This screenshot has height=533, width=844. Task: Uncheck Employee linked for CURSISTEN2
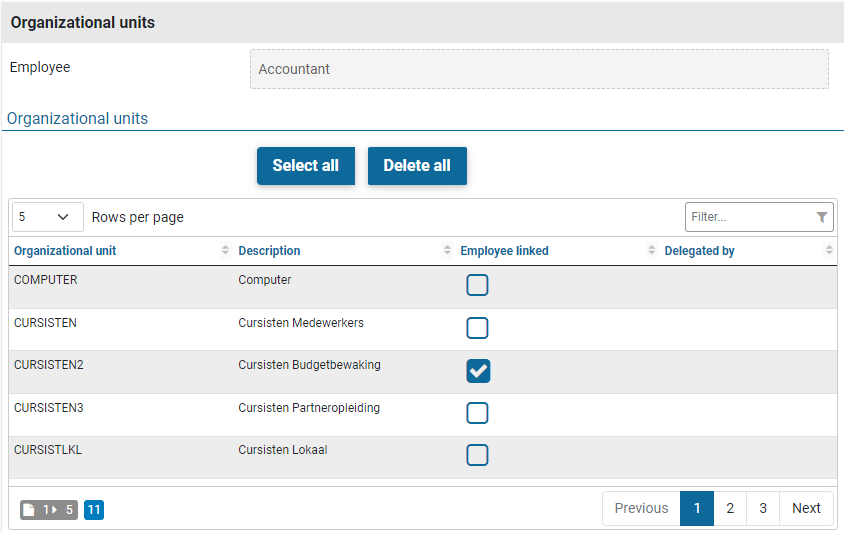(478, 371)
